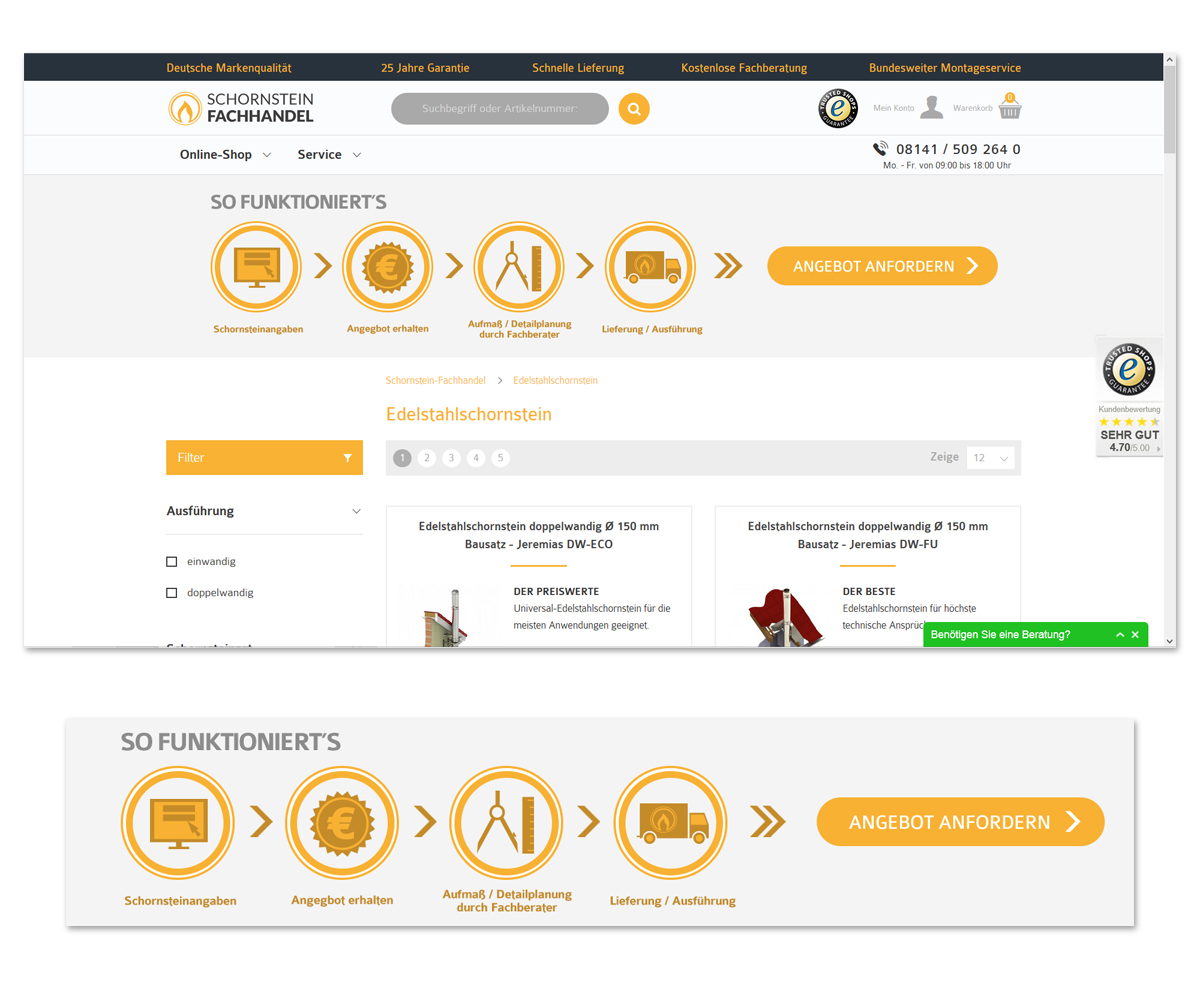
Task: Open the Service menu
Action: [322, 154]
